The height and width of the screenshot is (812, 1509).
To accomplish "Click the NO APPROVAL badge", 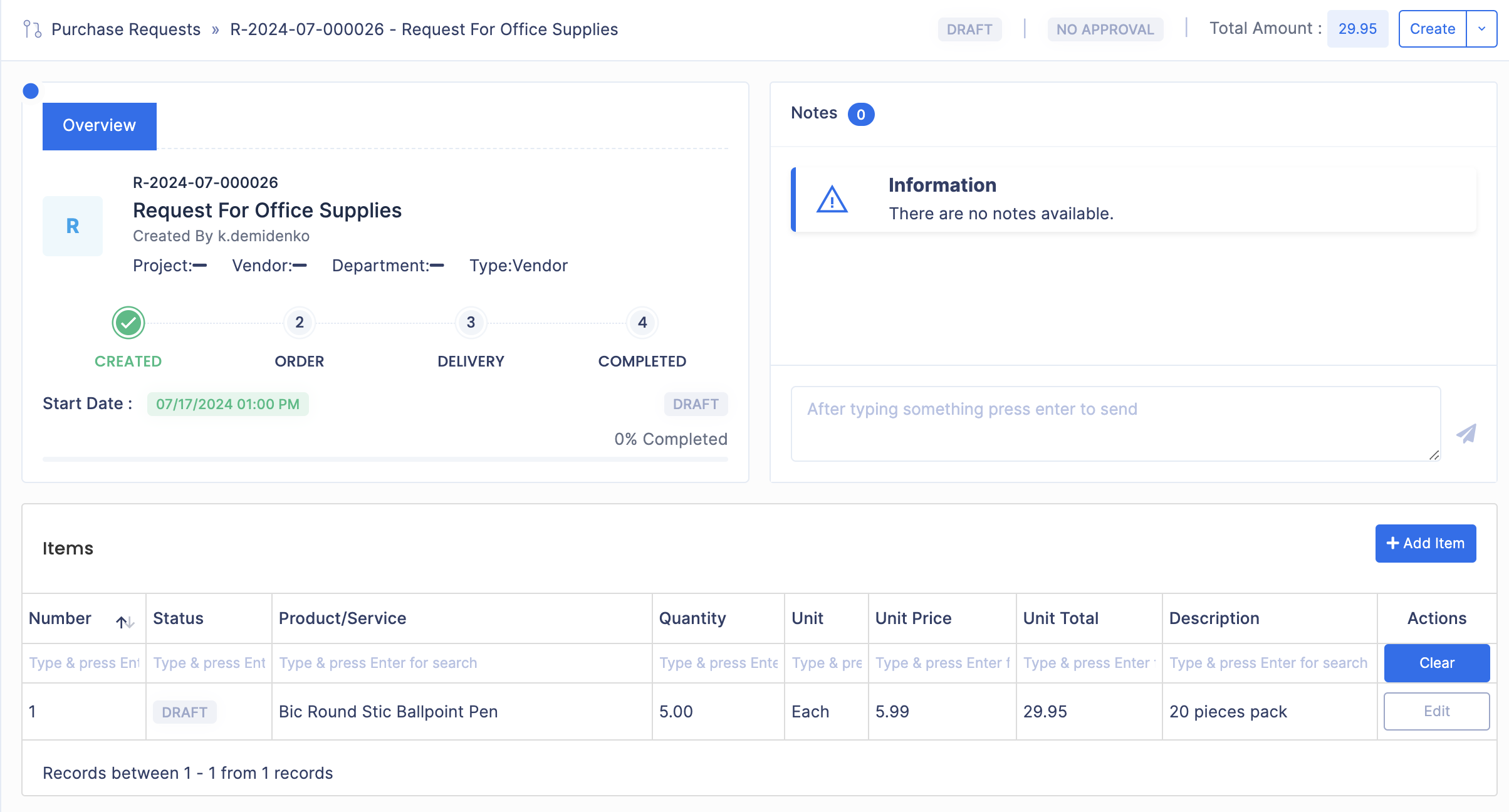I will tap(1105, 29).
